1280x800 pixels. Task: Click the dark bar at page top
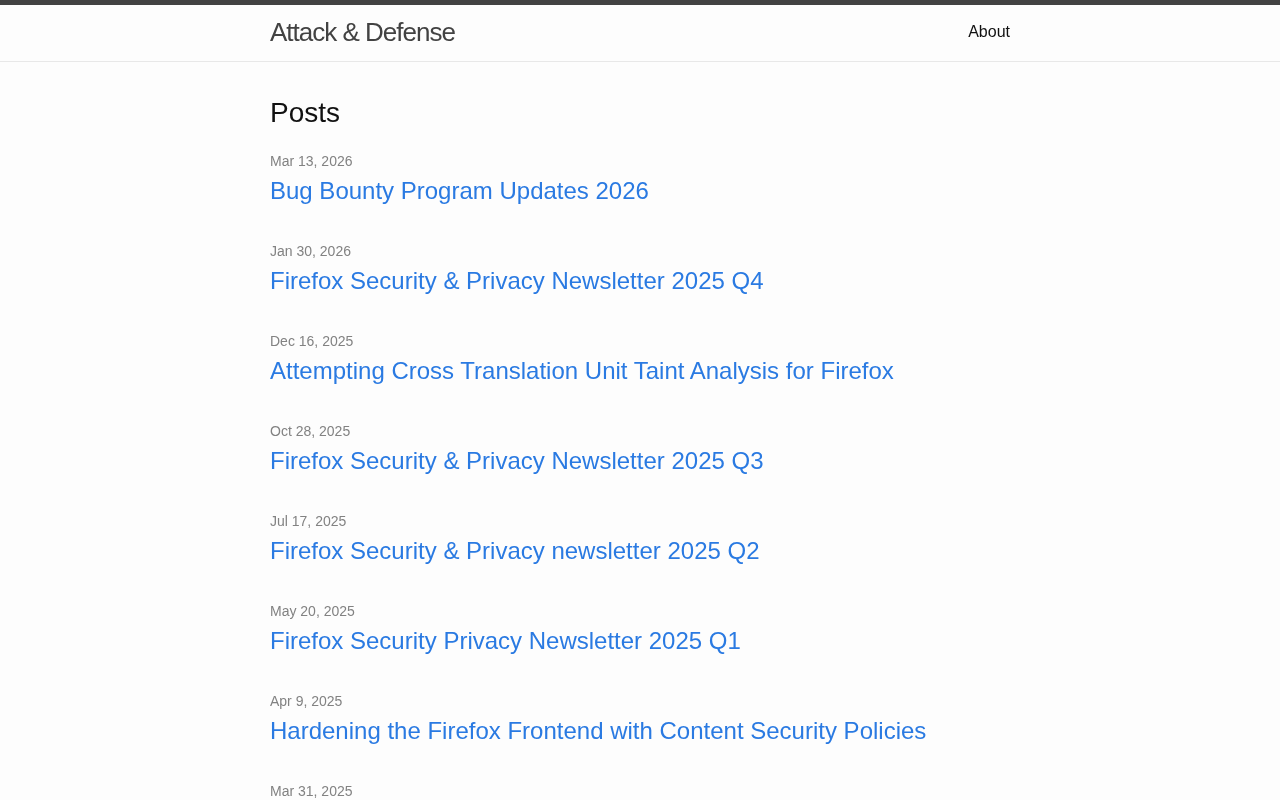tap(640, 2)
